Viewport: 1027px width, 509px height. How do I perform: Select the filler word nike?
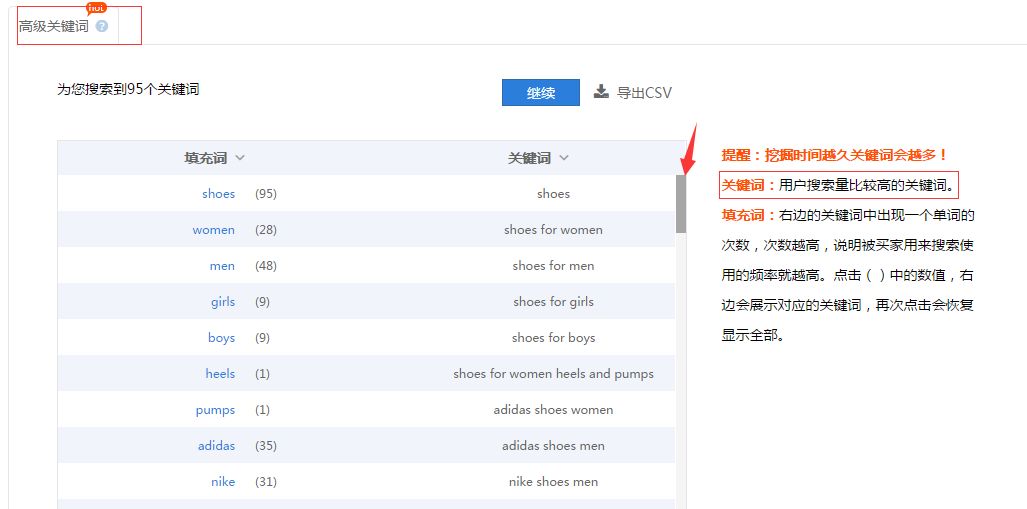(x=223, y=481)
